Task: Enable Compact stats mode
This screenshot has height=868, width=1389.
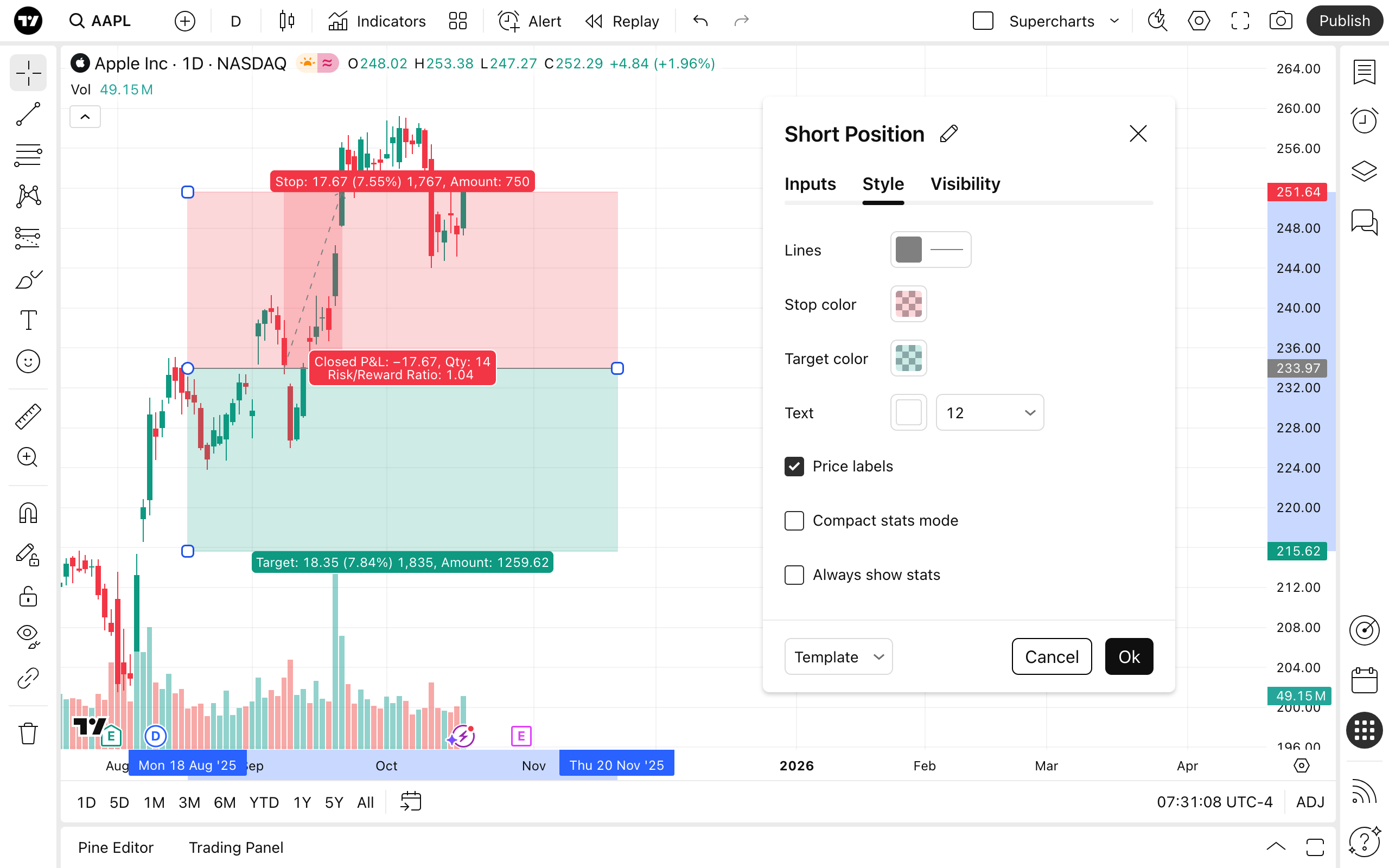Action: [794, 521]
